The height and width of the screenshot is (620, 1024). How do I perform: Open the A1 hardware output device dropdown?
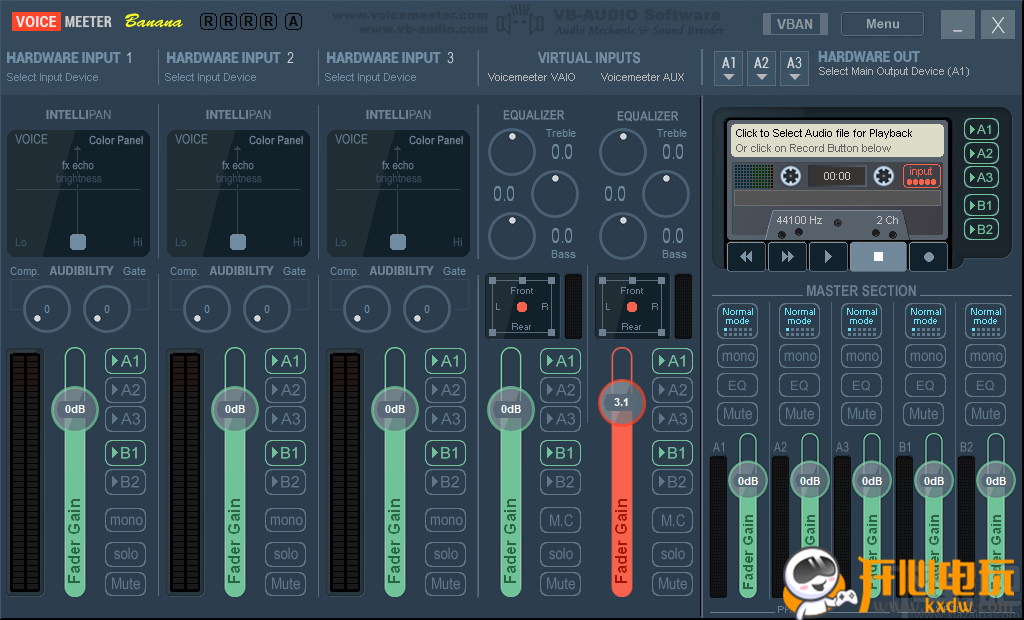coord(729,68)
